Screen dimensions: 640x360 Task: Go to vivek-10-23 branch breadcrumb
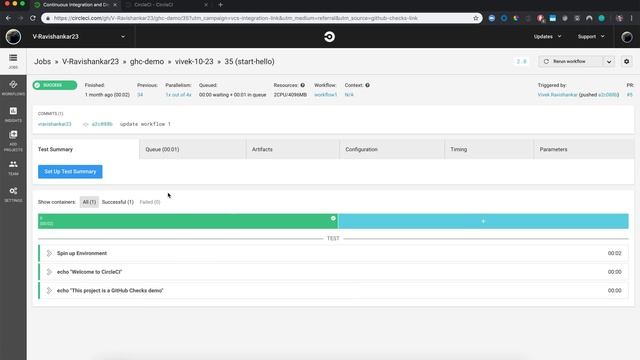[194, 62]
